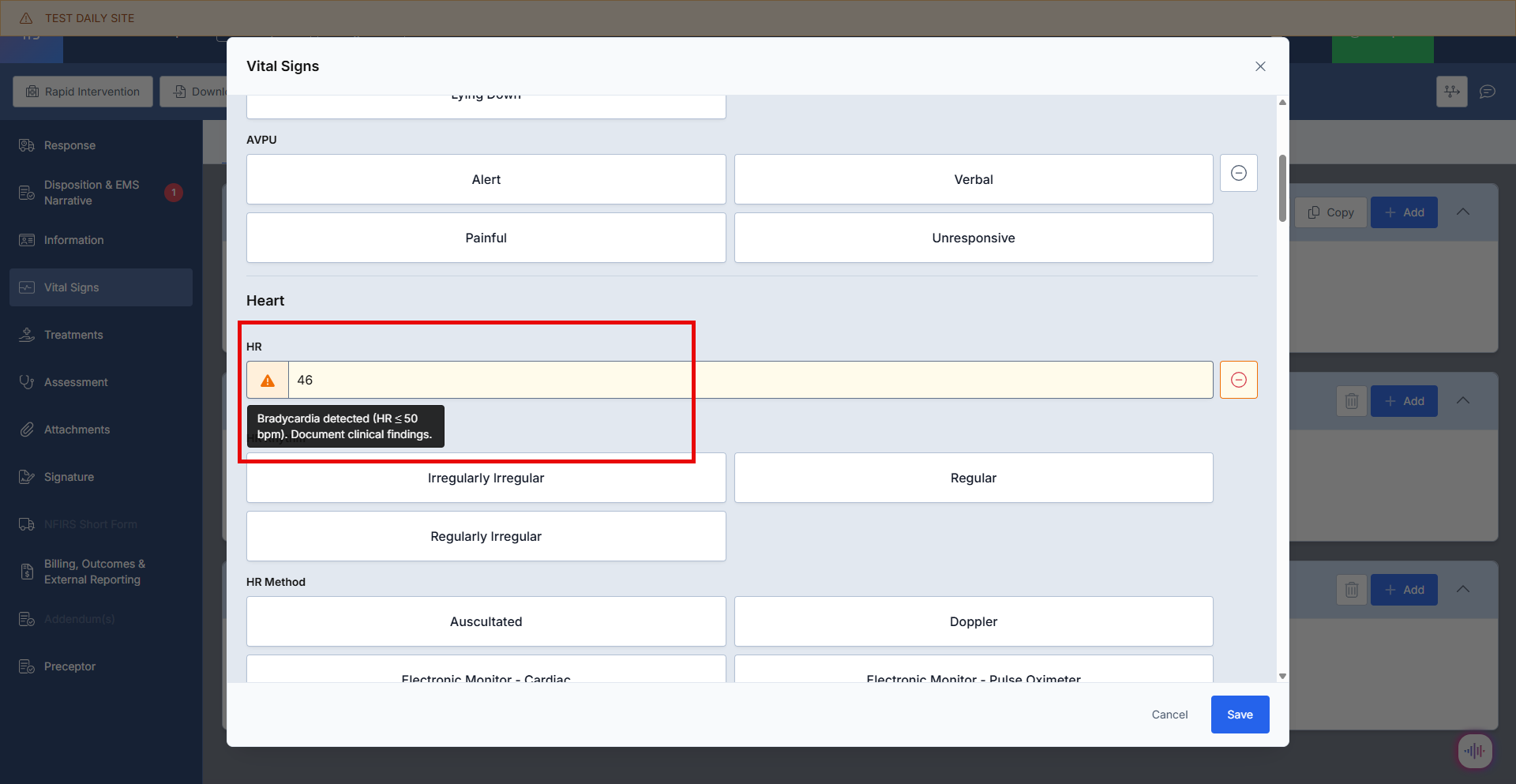Choose the Unresponsive AVPU option
Screen dimensions: 1516x784
tap(973, 238)
